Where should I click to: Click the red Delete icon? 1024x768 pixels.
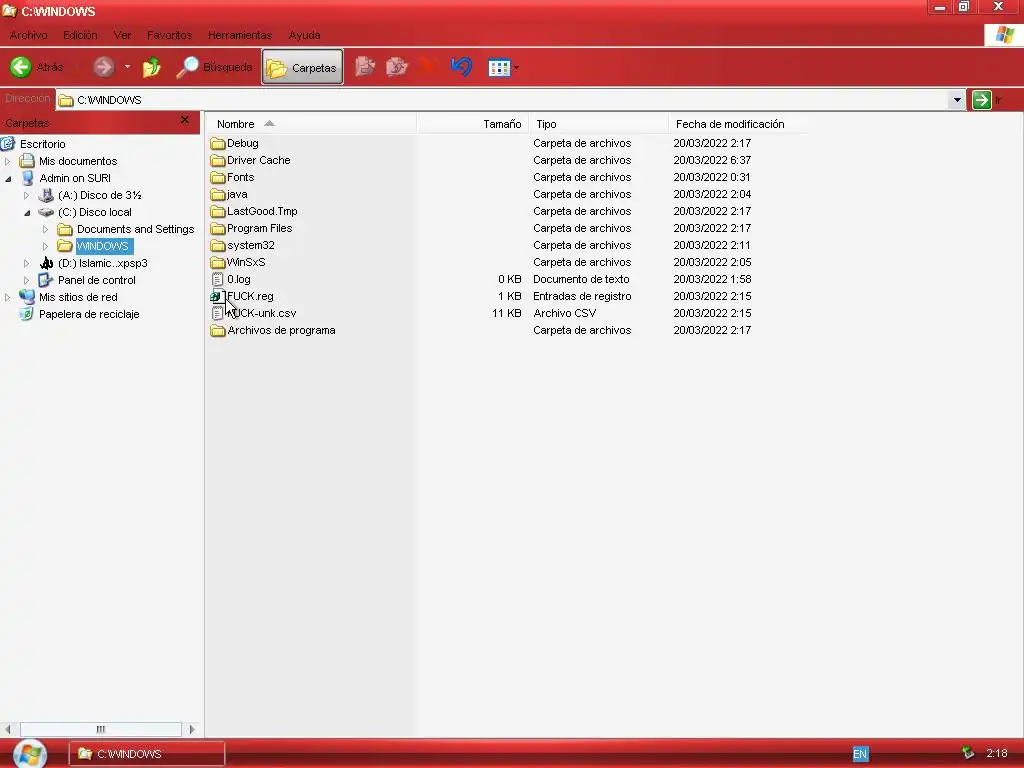(x=428, y=67)
